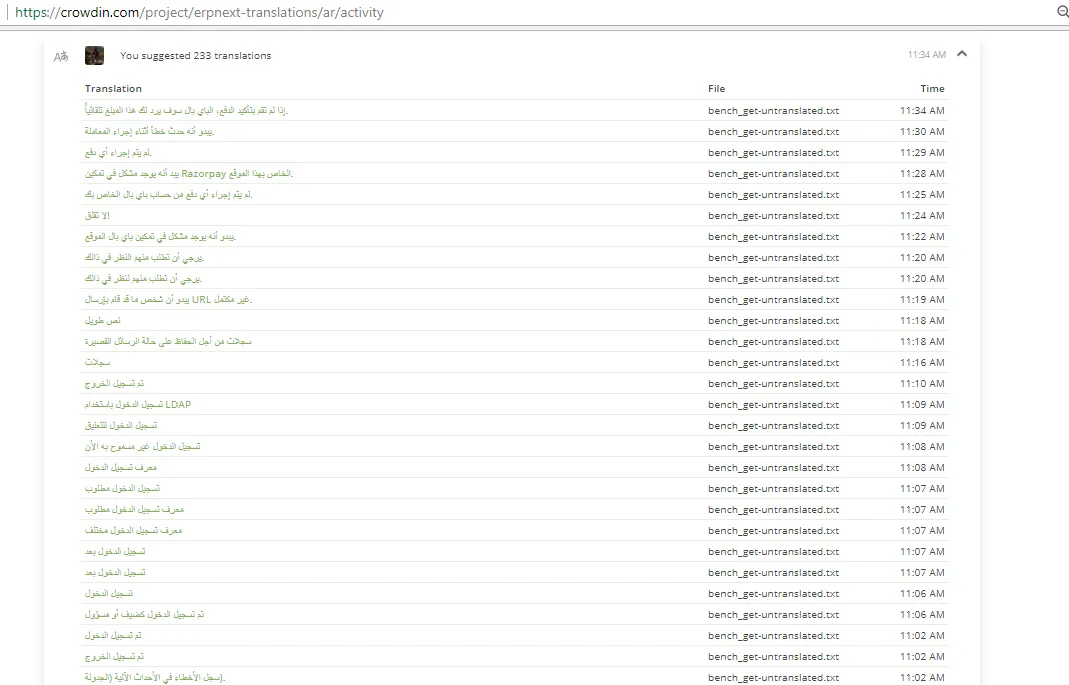Image resolution: width=1069 pixels, height=685 pixels.
Task: Click bench_get-untranslated.txt in the 11:25 AM row
Action: pyautogui.click(x=773, y=195)
